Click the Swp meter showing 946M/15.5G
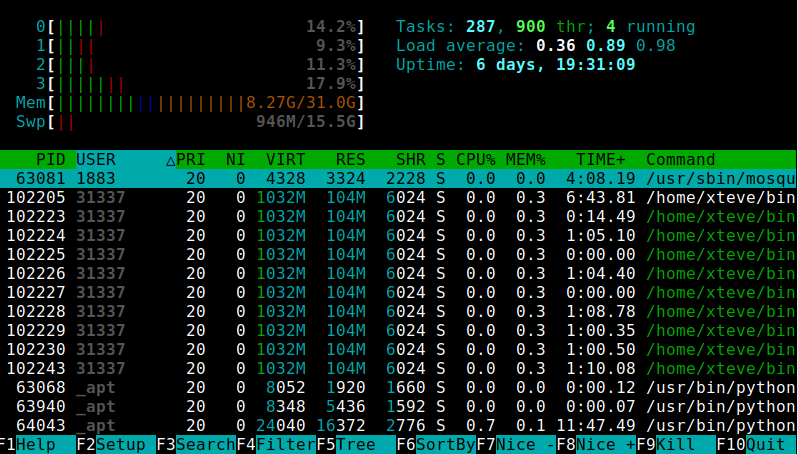This screenshot has height=454, width=798. tap(190, 122)
